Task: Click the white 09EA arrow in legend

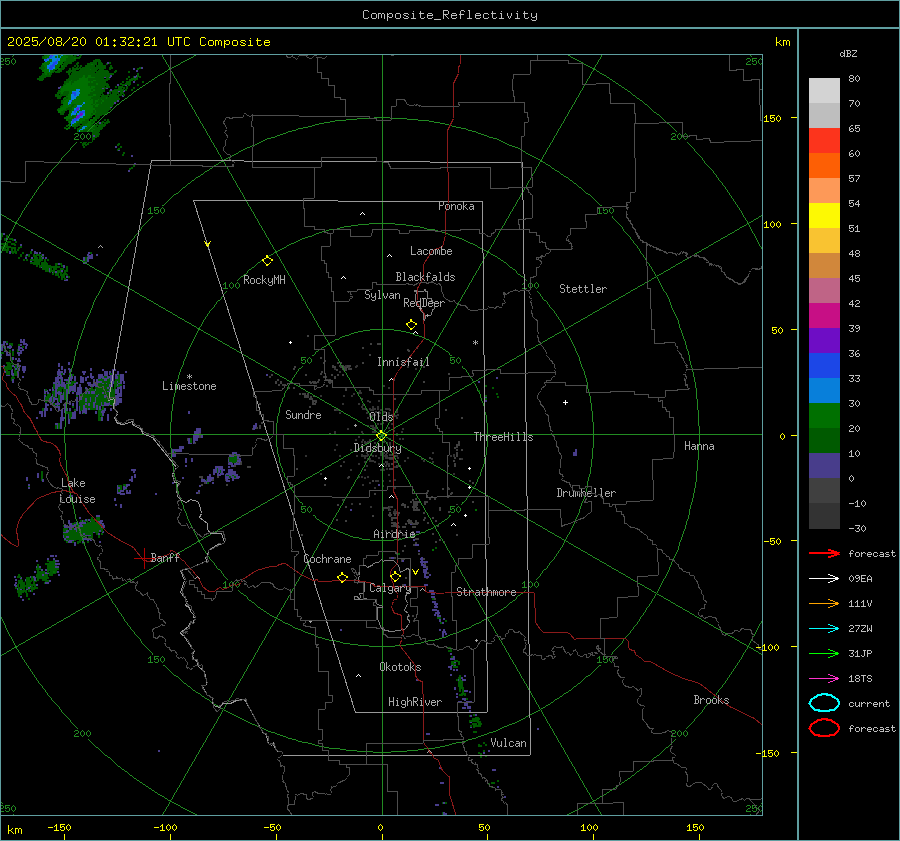Action: pyautogui.click(x=824, y=578)
